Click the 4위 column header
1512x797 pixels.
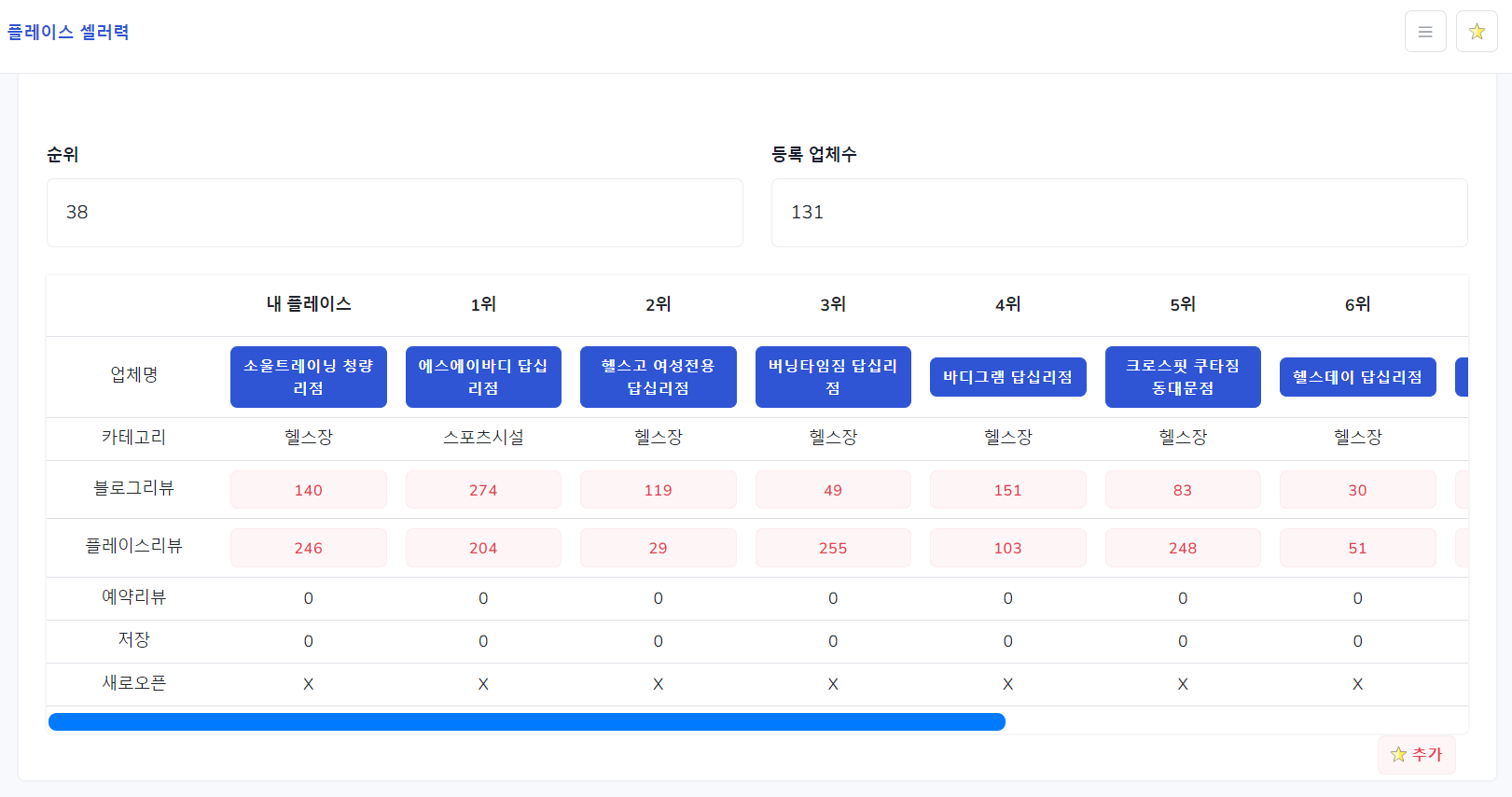point(1008,304)
